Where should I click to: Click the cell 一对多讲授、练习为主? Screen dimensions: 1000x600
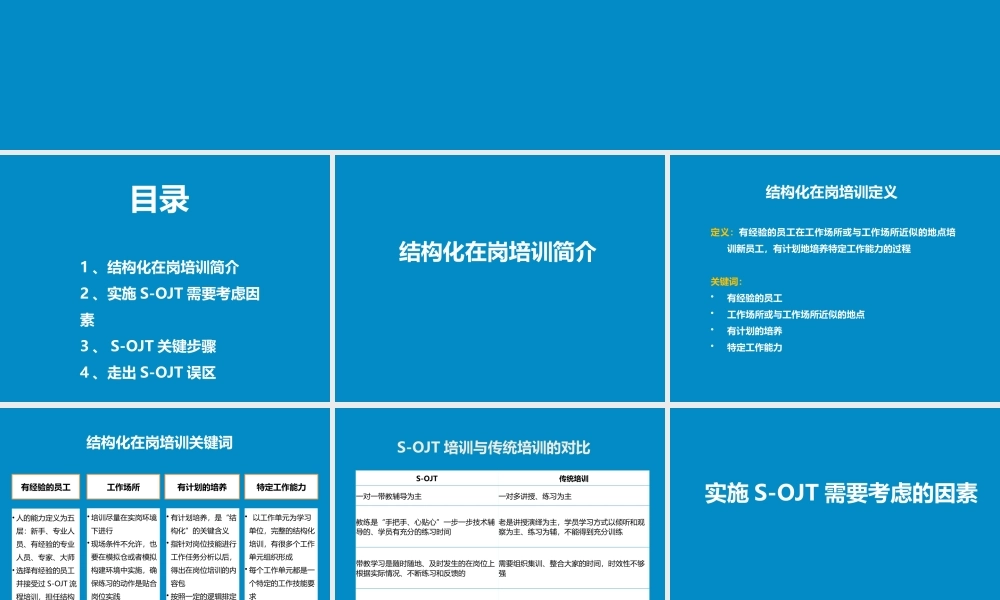coord(573,496)
